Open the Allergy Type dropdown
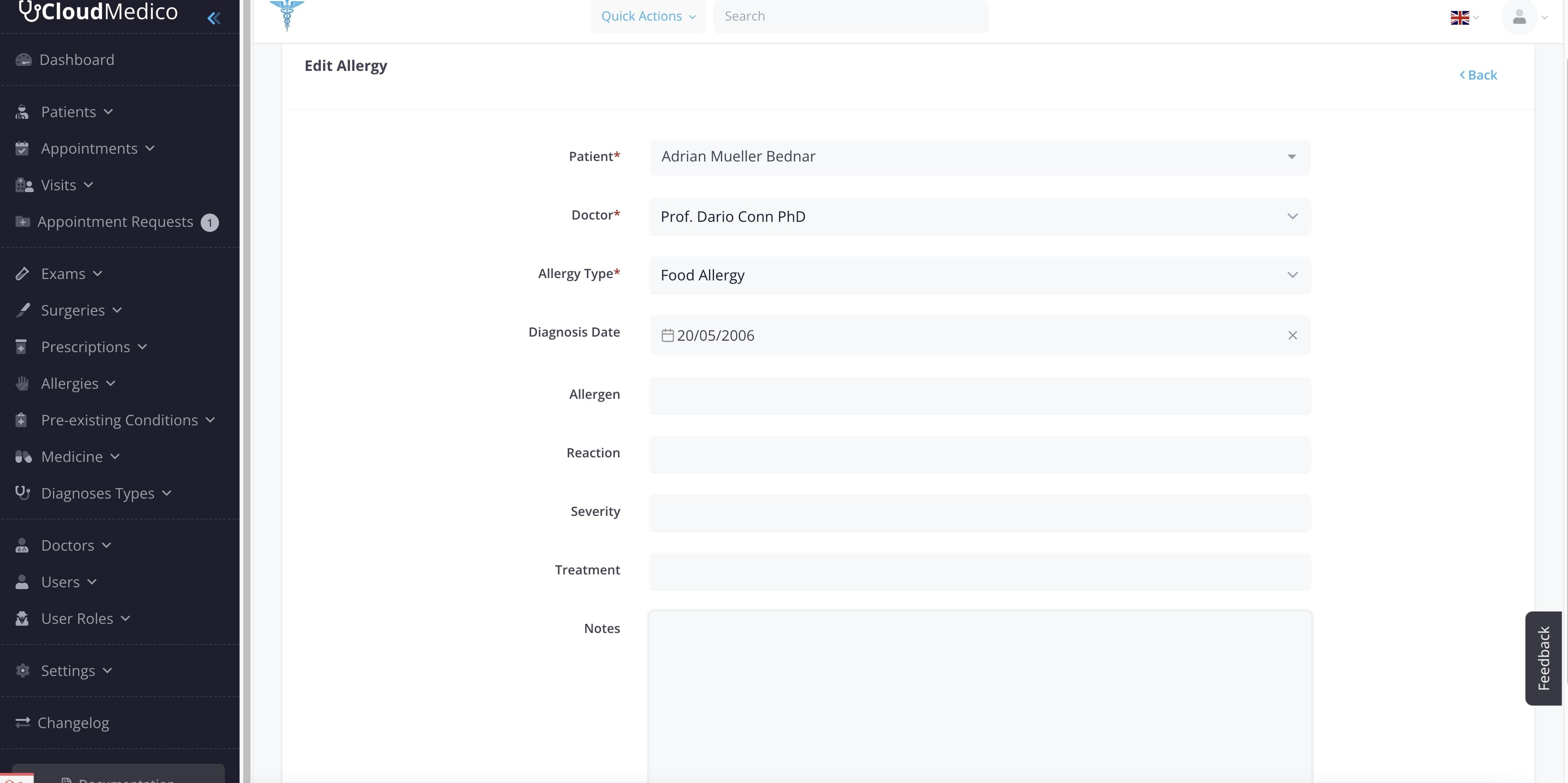This screenshot has width=1568, height=783. pyautogui.click(x=1292, y=275)
